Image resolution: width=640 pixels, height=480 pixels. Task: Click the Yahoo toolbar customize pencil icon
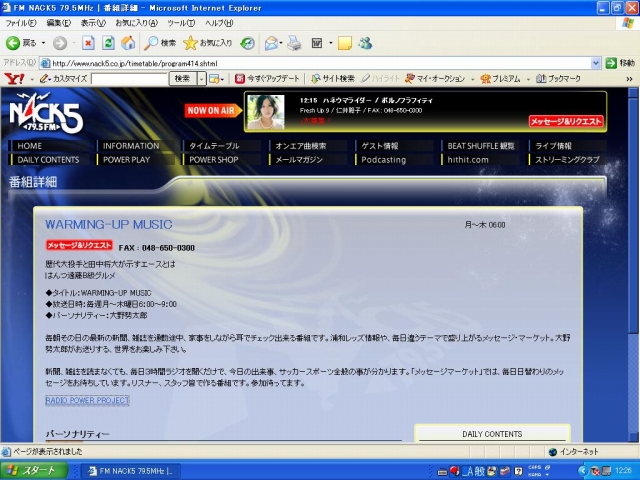click(44, 78)
